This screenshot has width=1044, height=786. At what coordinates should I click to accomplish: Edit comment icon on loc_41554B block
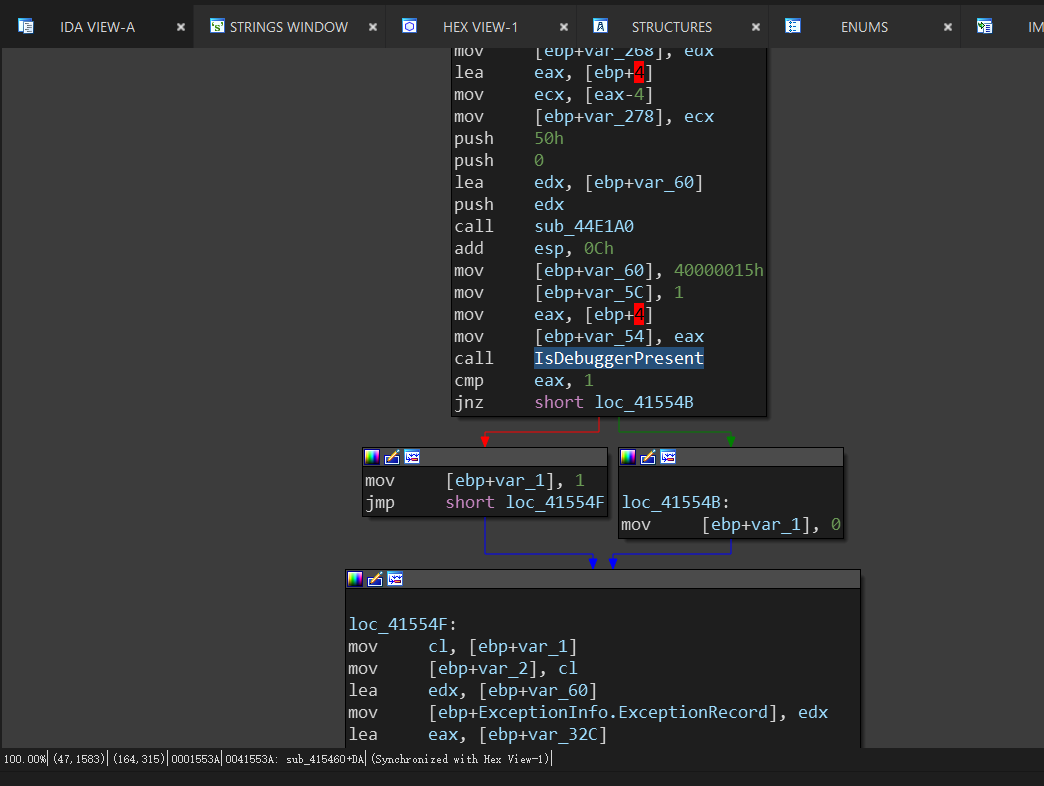648,457
